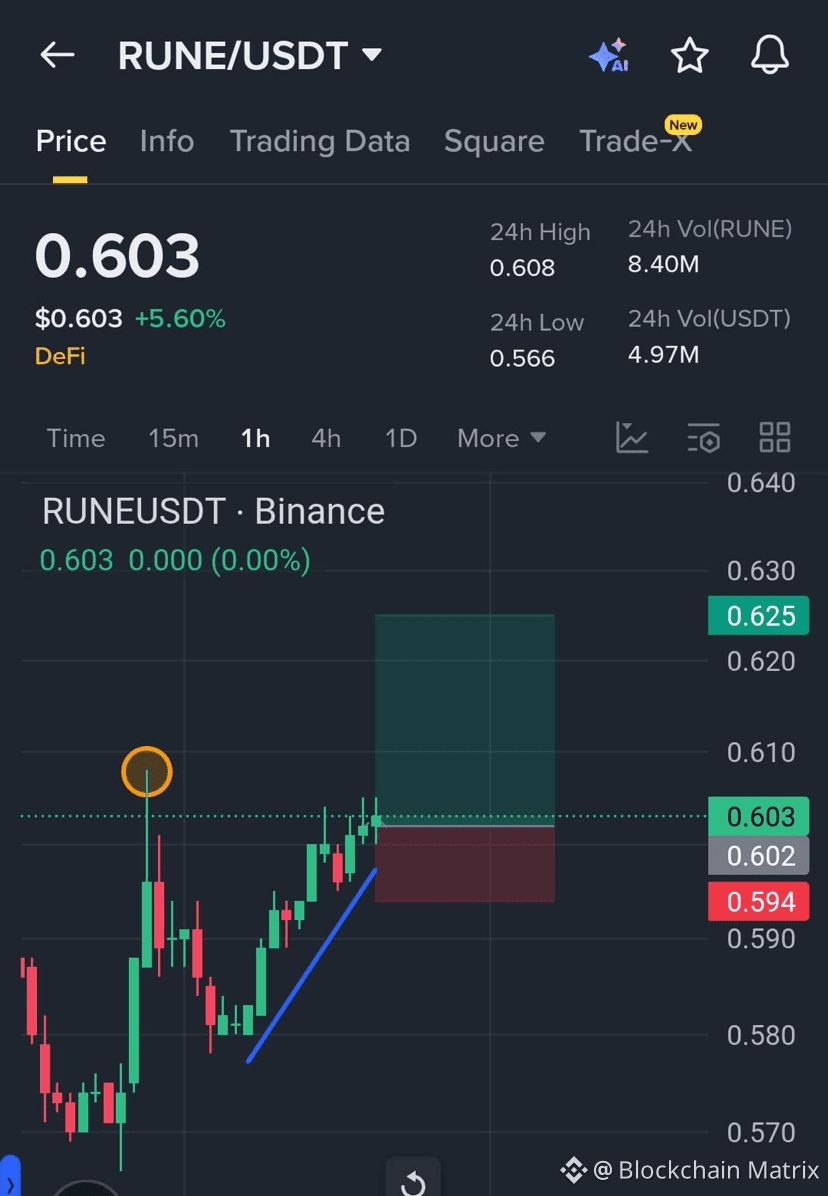Open the Binance AI assistant

(609, 55)
